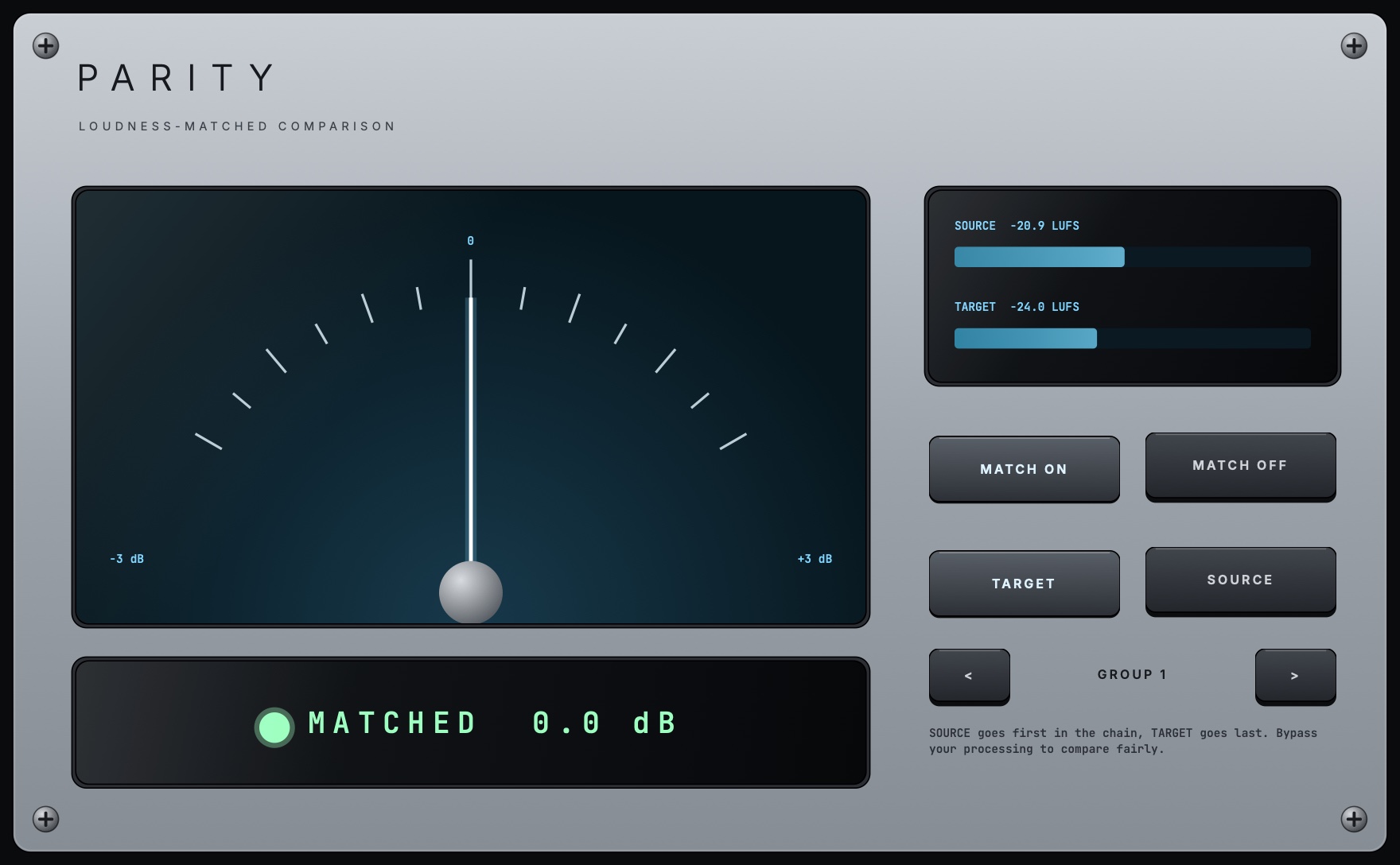Click the PARITY plugin title
The image size is (1400, 865).
tap(177, 78)
